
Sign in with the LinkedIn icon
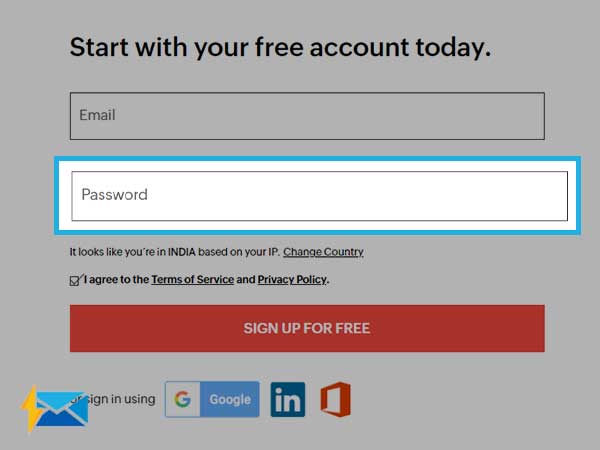[x=288, y=399]
